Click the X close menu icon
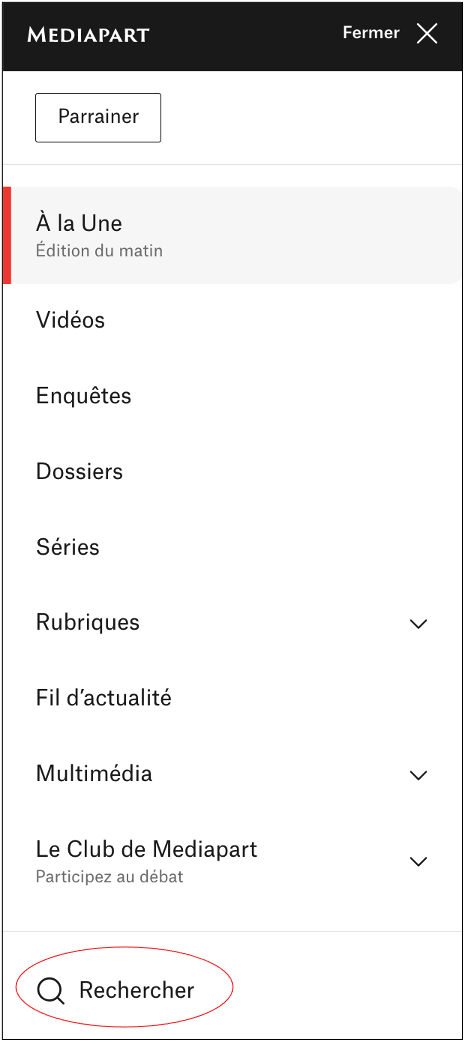Screen dimensions: 466x1044 tap(427, 33)
